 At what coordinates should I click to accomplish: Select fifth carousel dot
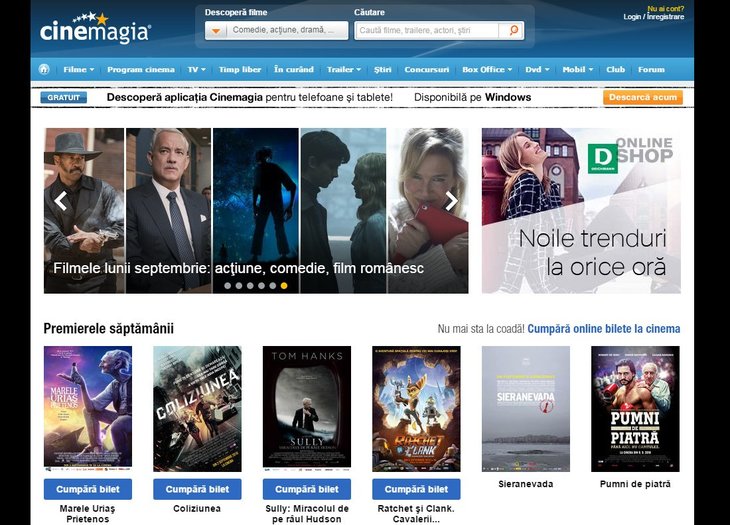[x=273, y=286]
